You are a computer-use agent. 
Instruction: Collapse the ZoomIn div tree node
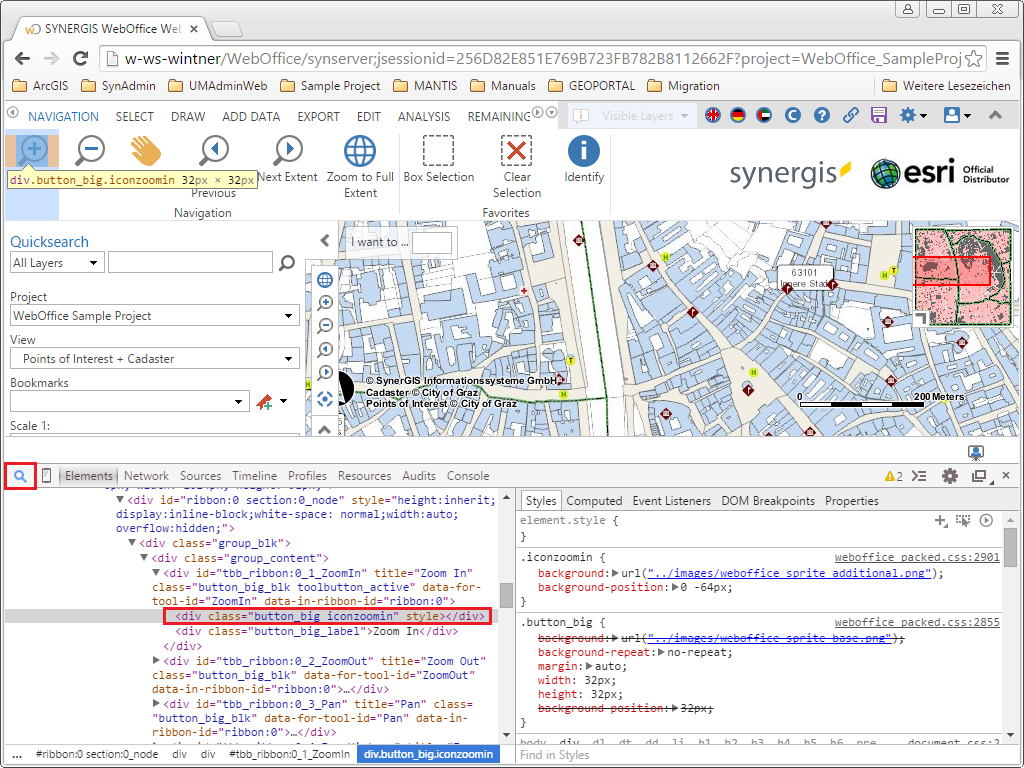(156, 574)
